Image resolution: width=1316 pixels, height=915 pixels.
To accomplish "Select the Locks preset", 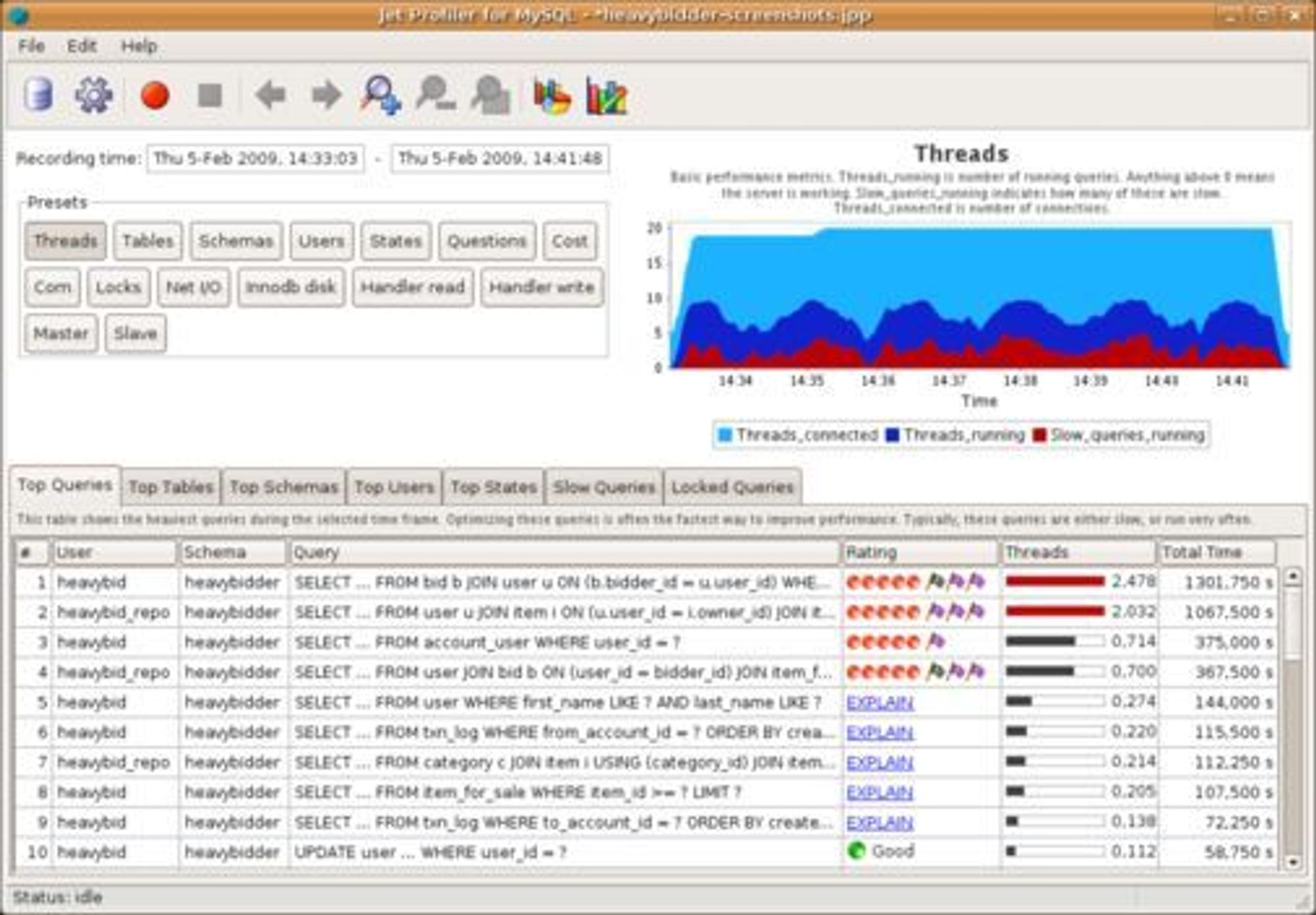I will [118, 287].
